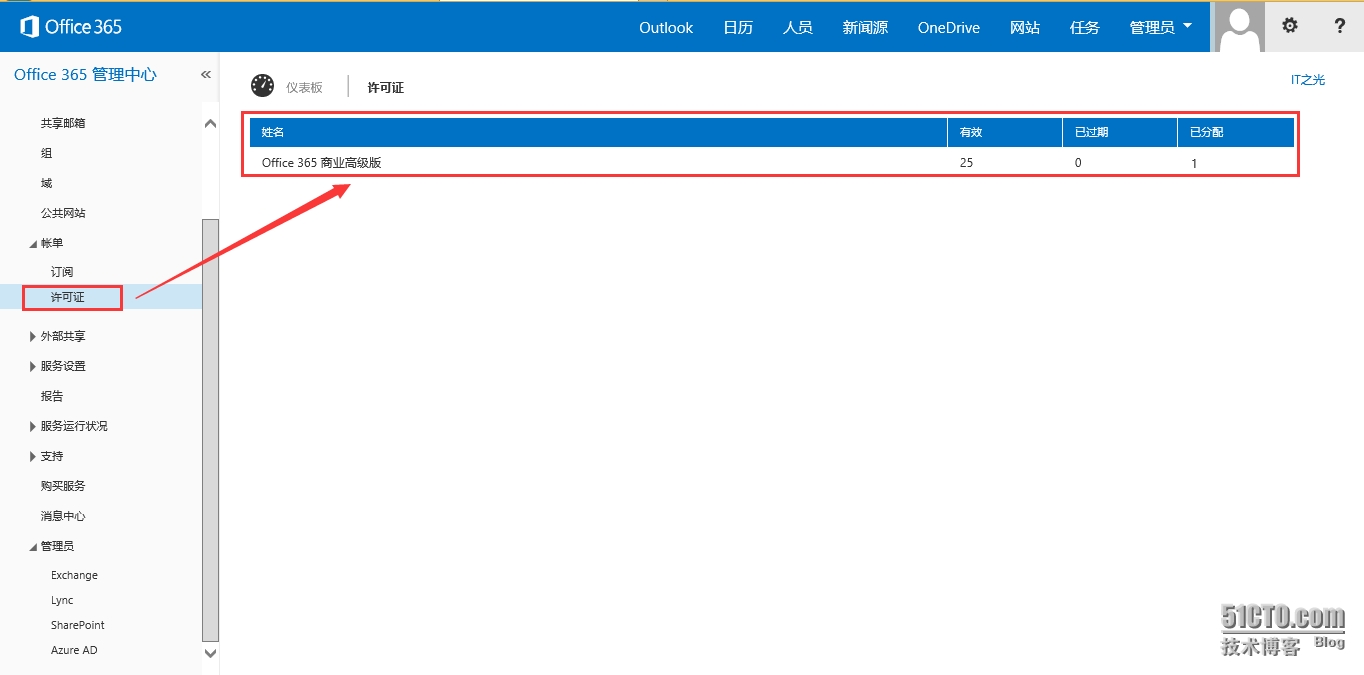Viewport: 1364px width, 675px height.
Task: Click the dashboard gauge icon
Action: click(x=262, y=86)
